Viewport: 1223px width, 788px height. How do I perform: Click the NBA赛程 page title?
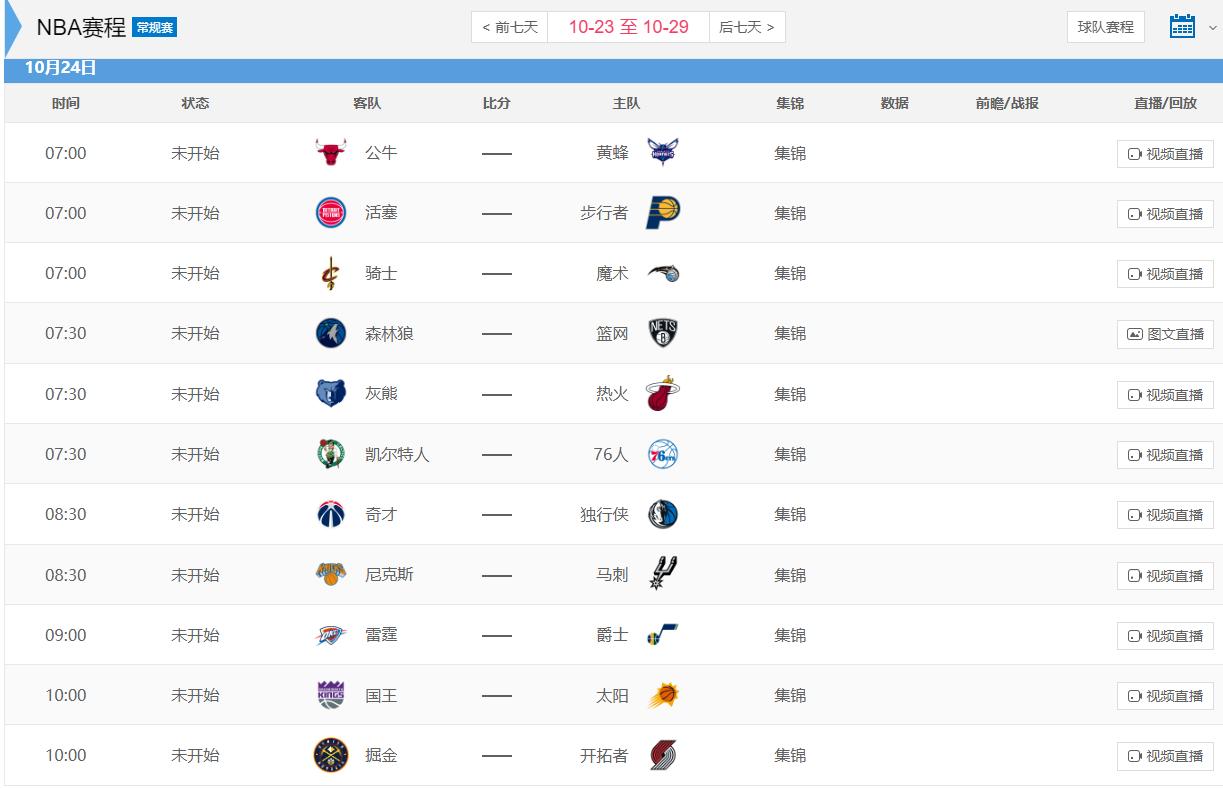pyautogui.click(x=81, y=27)
